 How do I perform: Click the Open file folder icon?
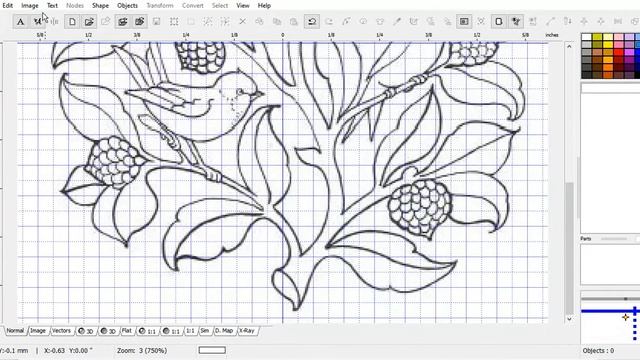[x=89, y=22]
